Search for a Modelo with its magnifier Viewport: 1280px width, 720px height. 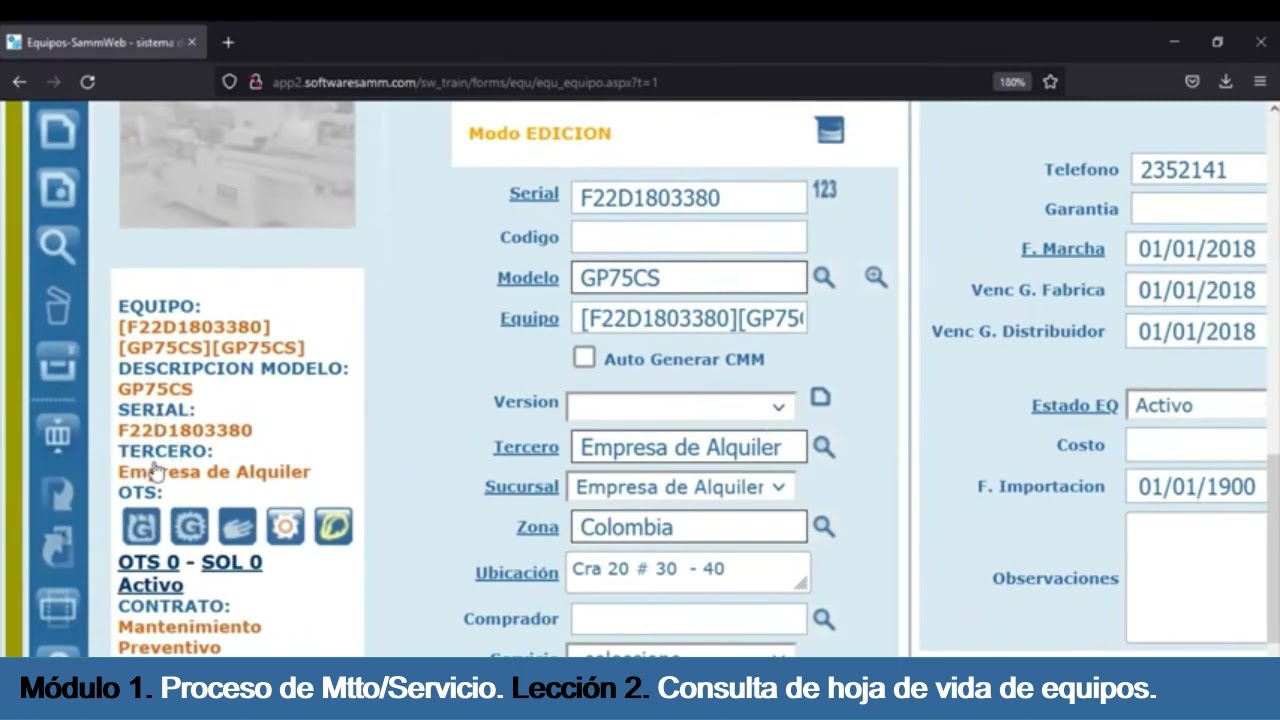point(823,277)
